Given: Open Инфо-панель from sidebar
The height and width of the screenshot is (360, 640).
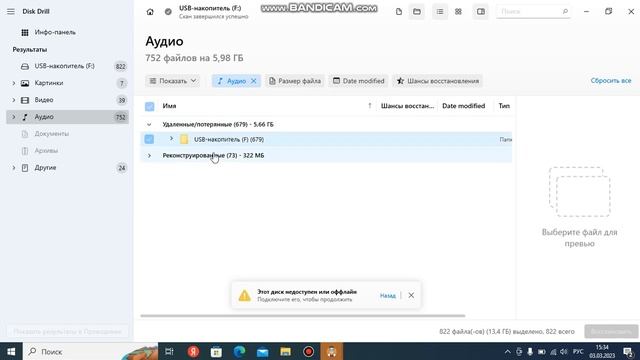Looking at the screenshot, I should pos(55,32).
